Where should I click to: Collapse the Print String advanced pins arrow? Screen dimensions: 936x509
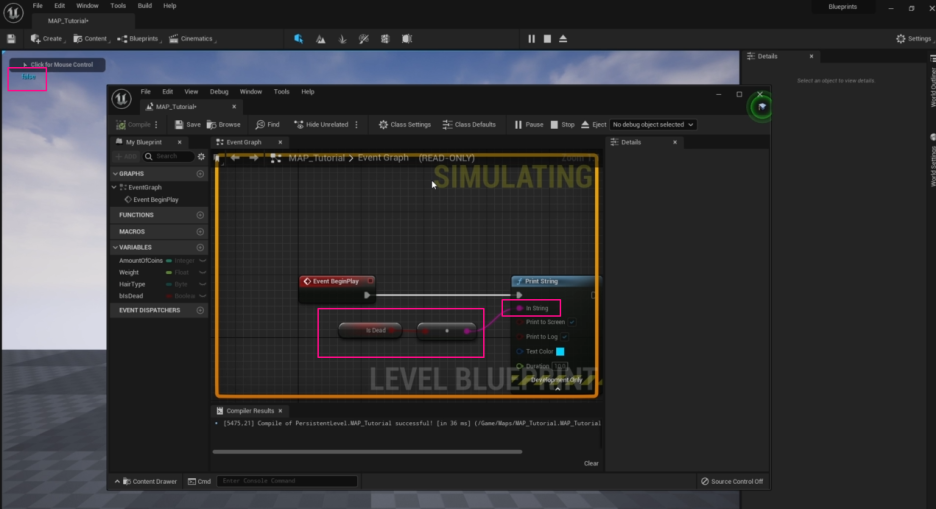(558, 388)
